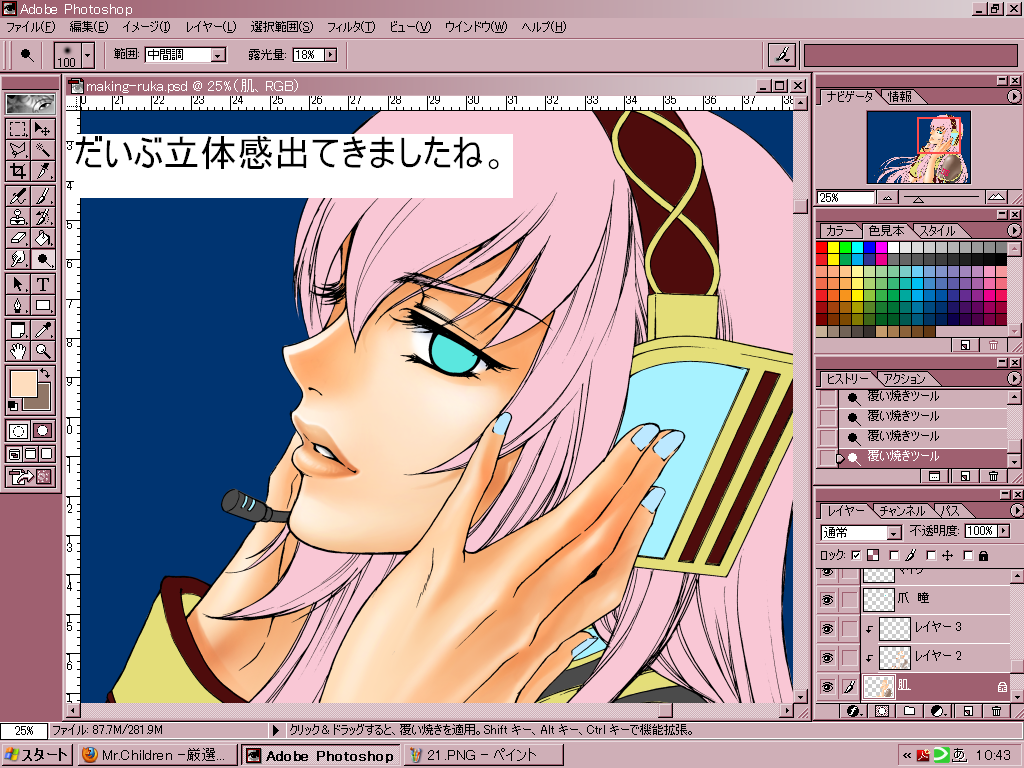
Task: Select the Zoom tool
Action: [42, 351]
